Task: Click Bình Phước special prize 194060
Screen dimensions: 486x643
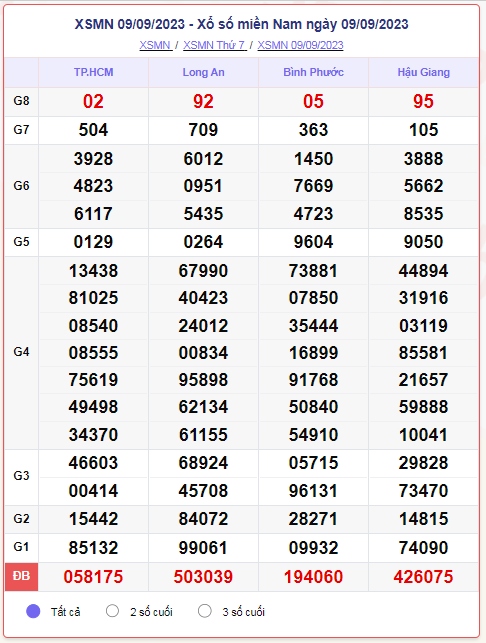Action: pyautogui.click(x=313, y=577)
